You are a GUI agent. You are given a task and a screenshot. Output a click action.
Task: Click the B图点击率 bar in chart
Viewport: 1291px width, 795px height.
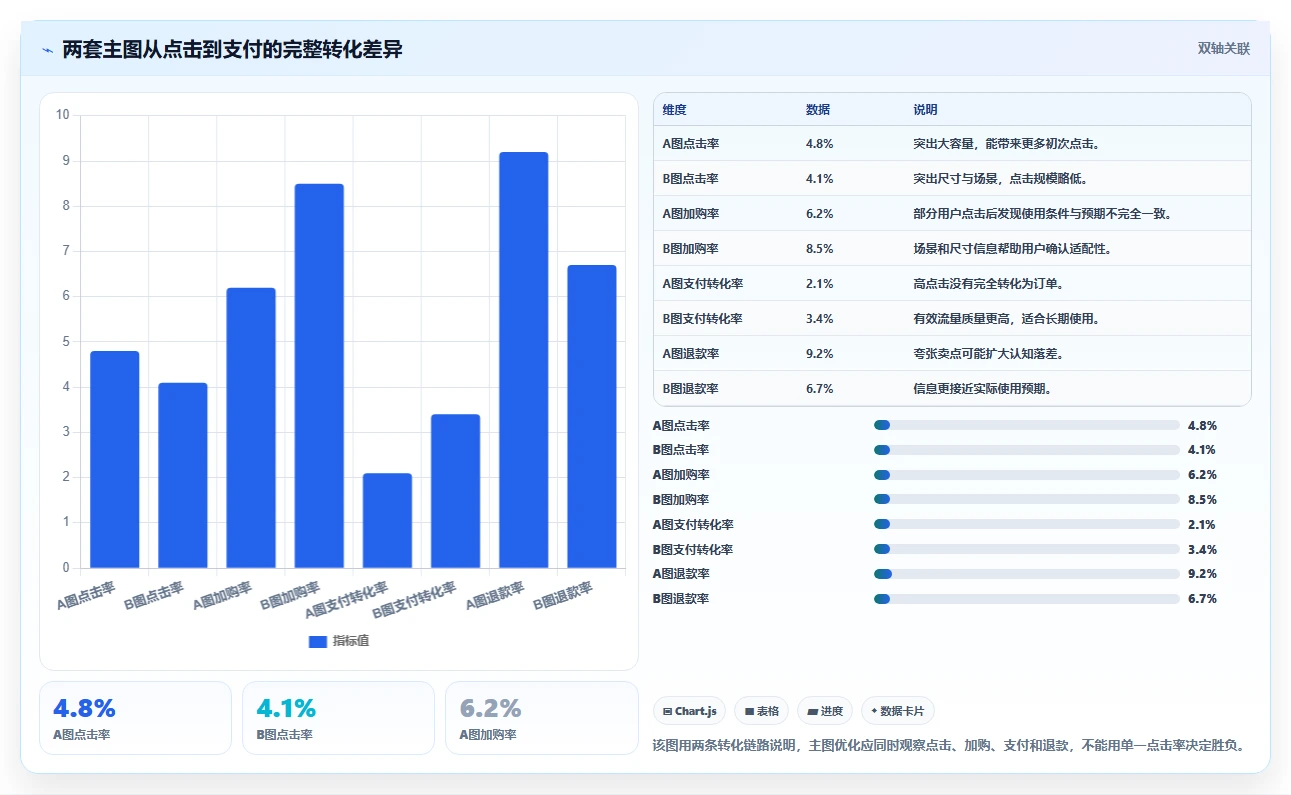183,475
